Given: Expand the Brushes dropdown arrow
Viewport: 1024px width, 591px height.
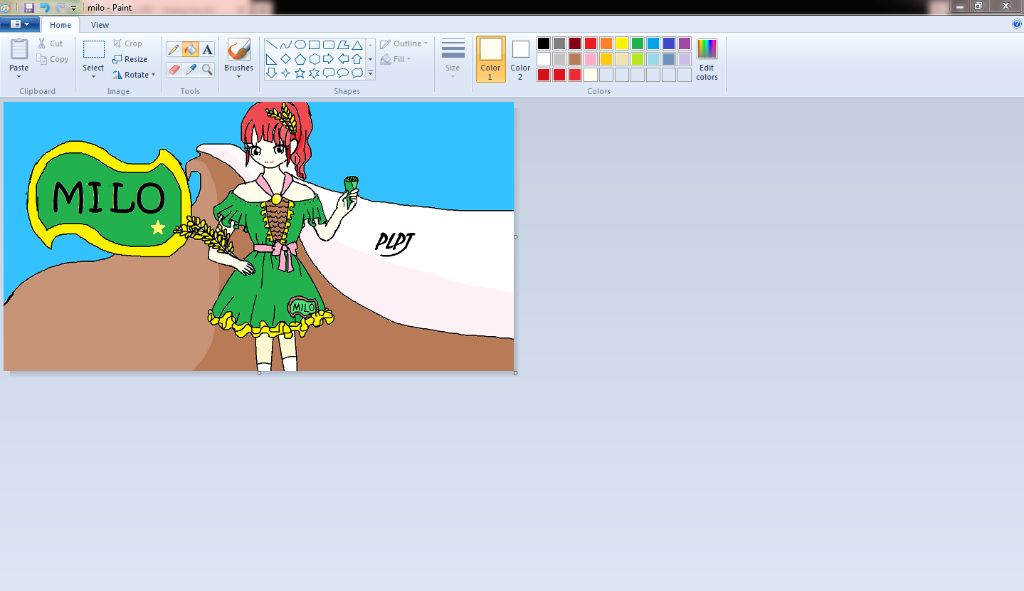Looking at the screenshot, I should 239,76.
